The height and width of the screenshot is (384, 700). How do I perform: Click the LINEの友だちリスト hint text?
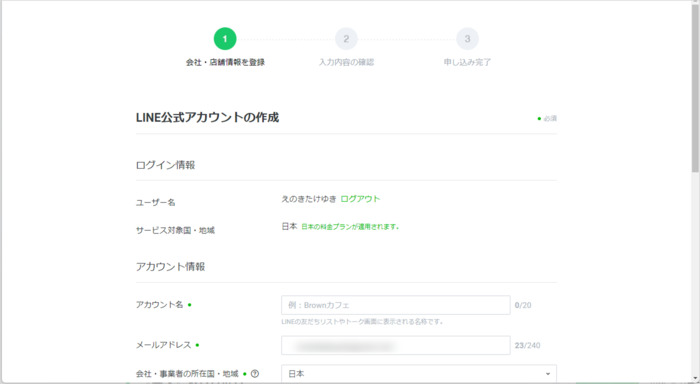point(362,321)
